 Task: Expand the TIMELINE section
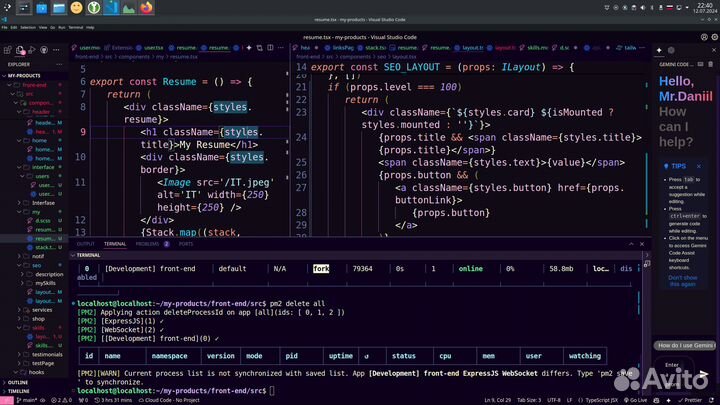pos(18,391)
